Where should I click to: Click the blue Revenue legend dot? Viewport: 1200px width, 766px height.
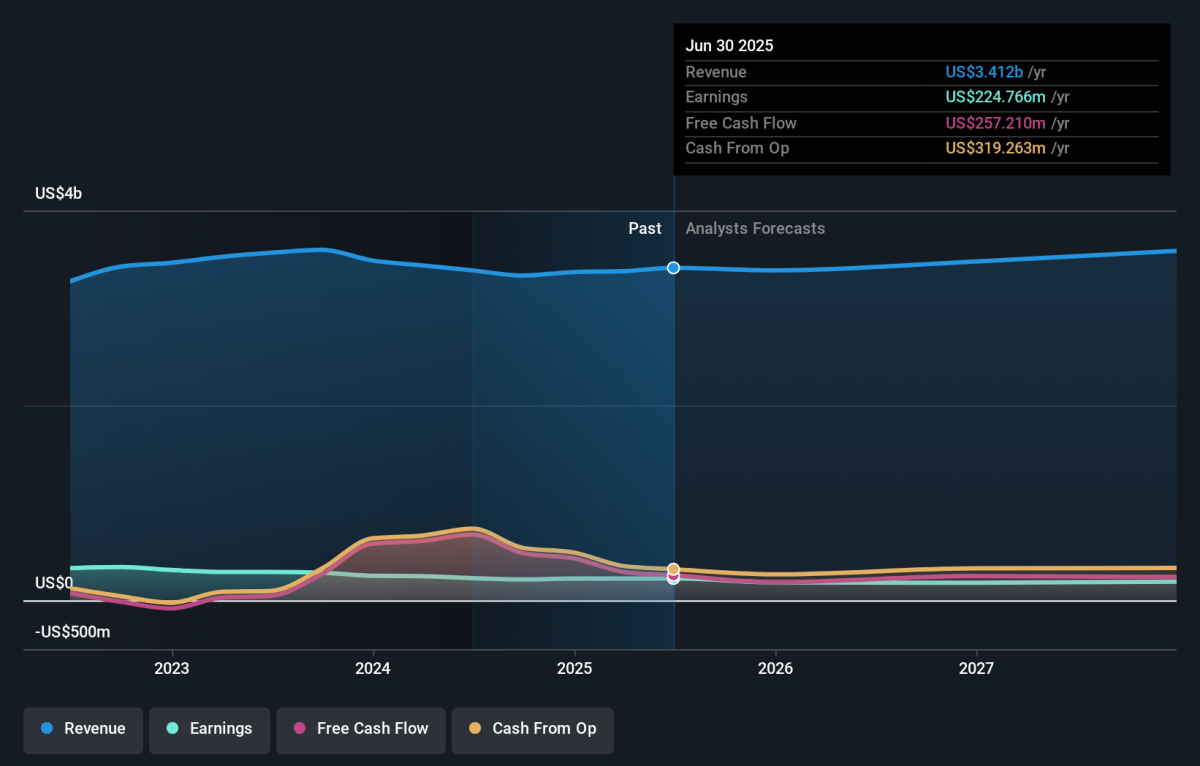(x=47, y=729)
